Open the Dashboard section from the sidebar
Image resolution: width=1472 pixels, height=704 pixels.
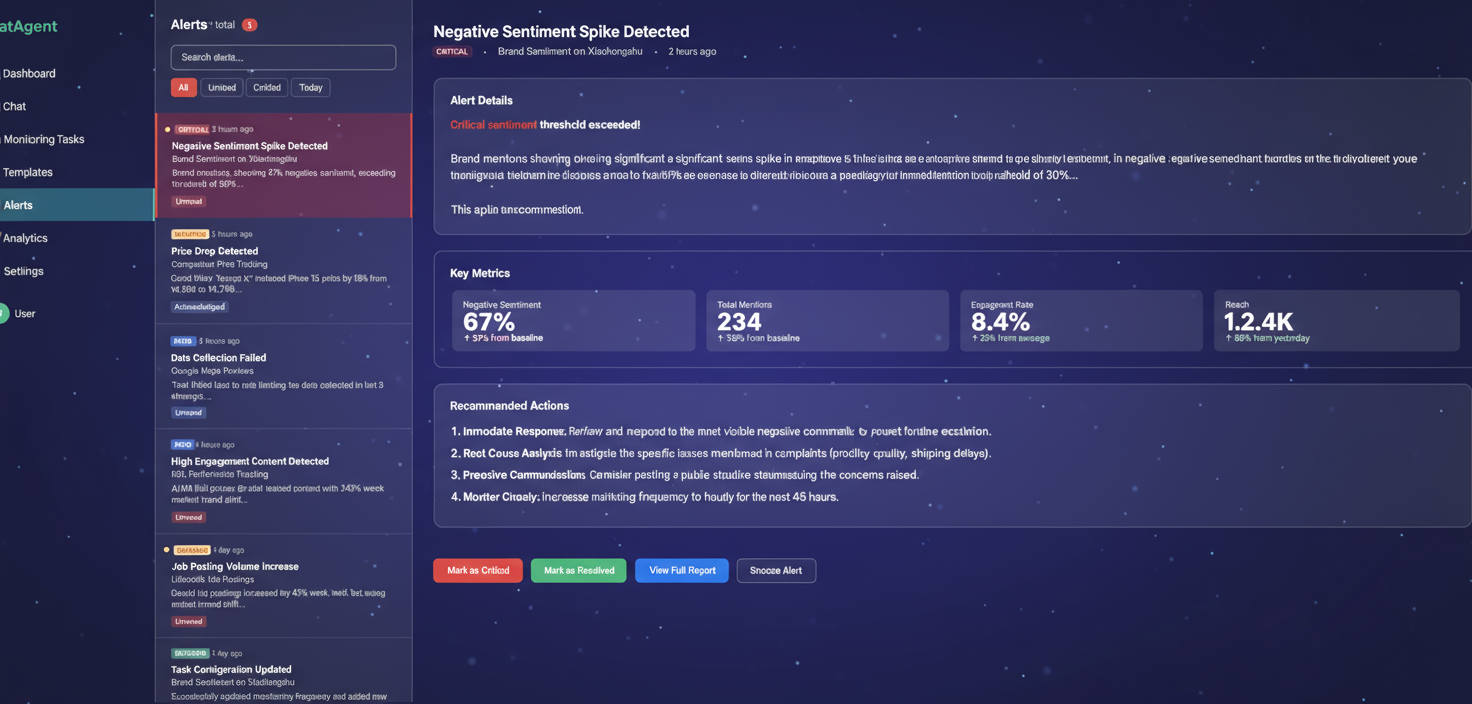coord(29,73)
